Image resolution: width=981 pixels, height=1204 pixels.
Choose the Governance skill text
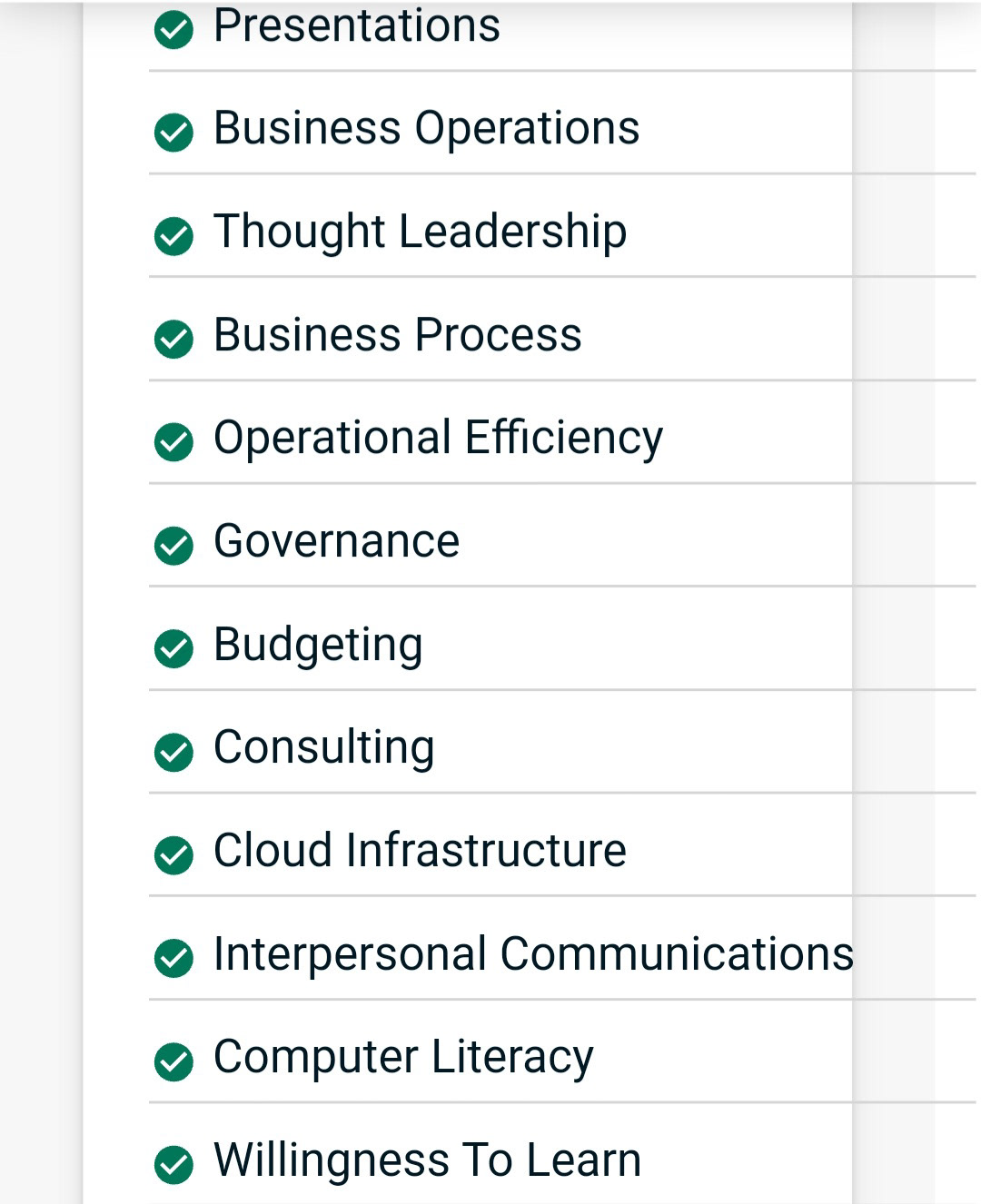click(x=336, y=541)
